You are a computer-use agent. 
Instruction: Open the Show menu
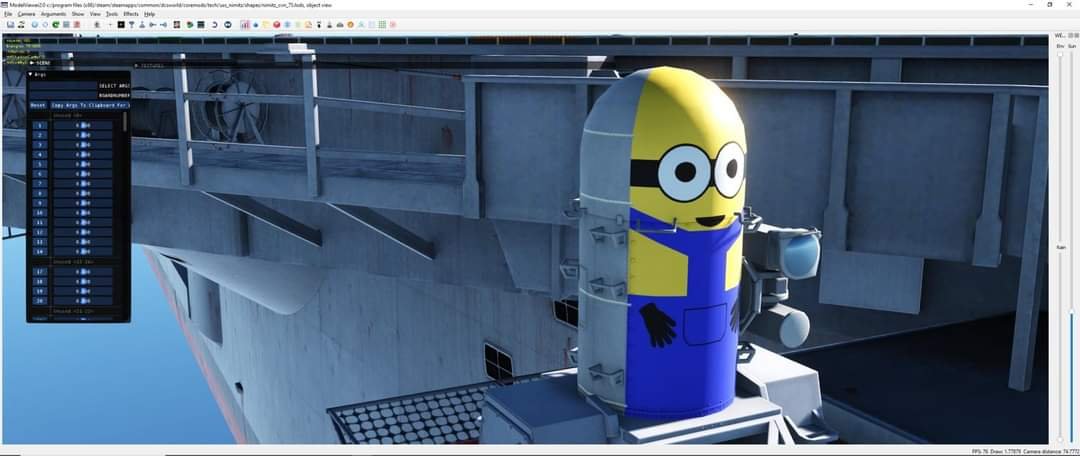(x=78, y=14)
